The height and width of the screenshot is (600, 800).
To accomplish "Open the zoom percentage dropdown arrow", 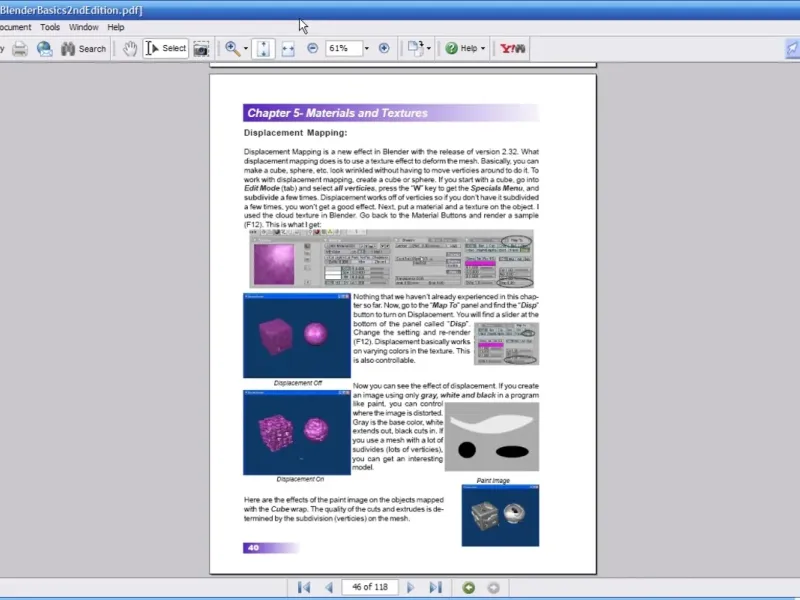I will click(x=366, y=48).
